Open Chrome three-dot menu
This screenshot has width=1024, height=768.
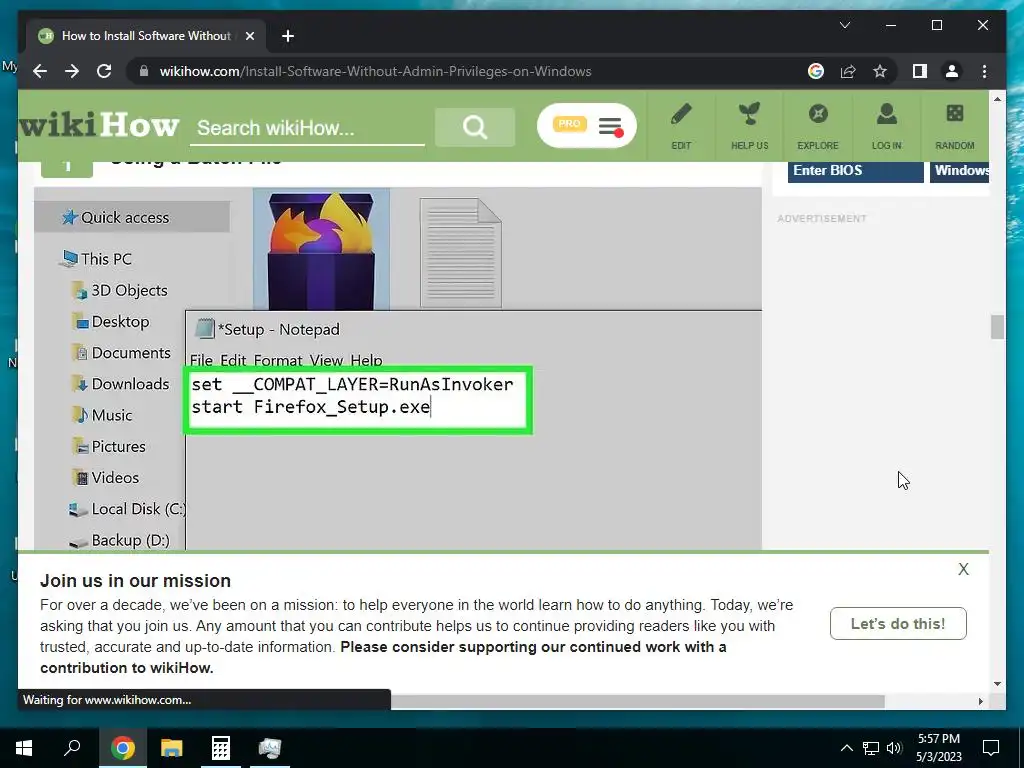pos(984,71)
